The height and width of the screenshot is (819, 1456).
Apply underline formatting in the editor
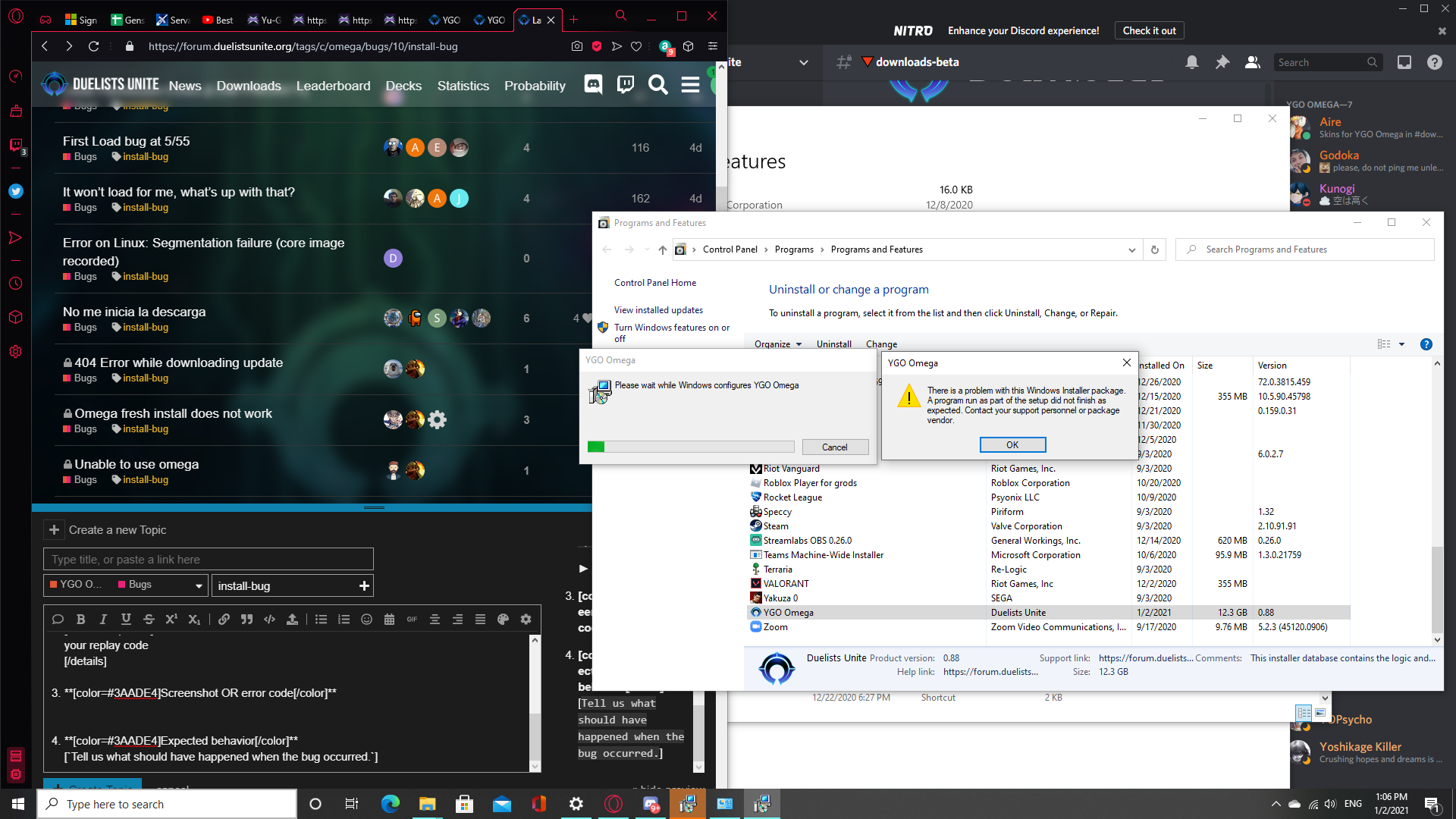click(126, 620)
